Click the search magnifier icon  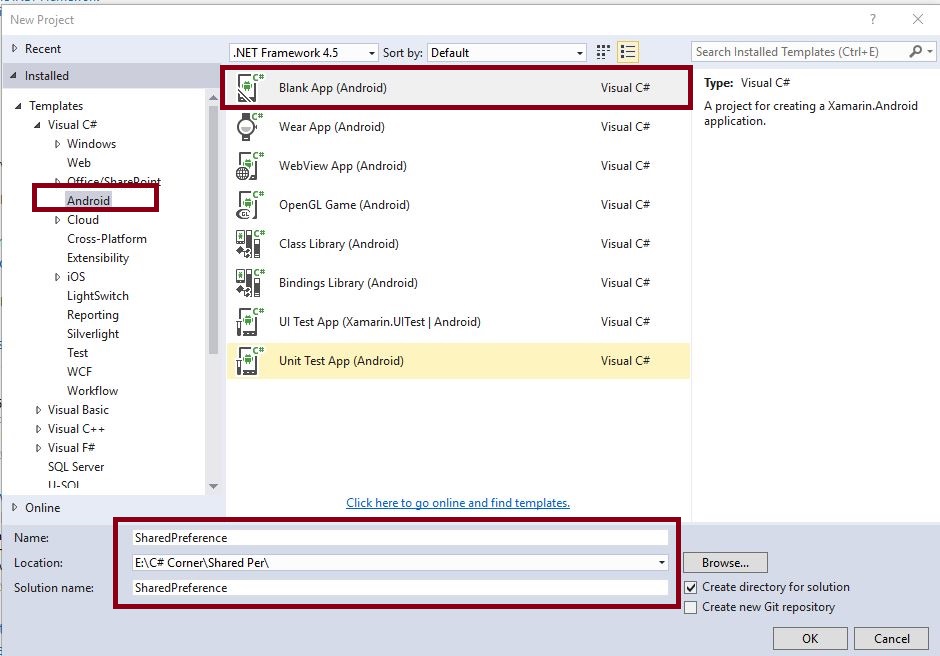click(x=915, y=52)
